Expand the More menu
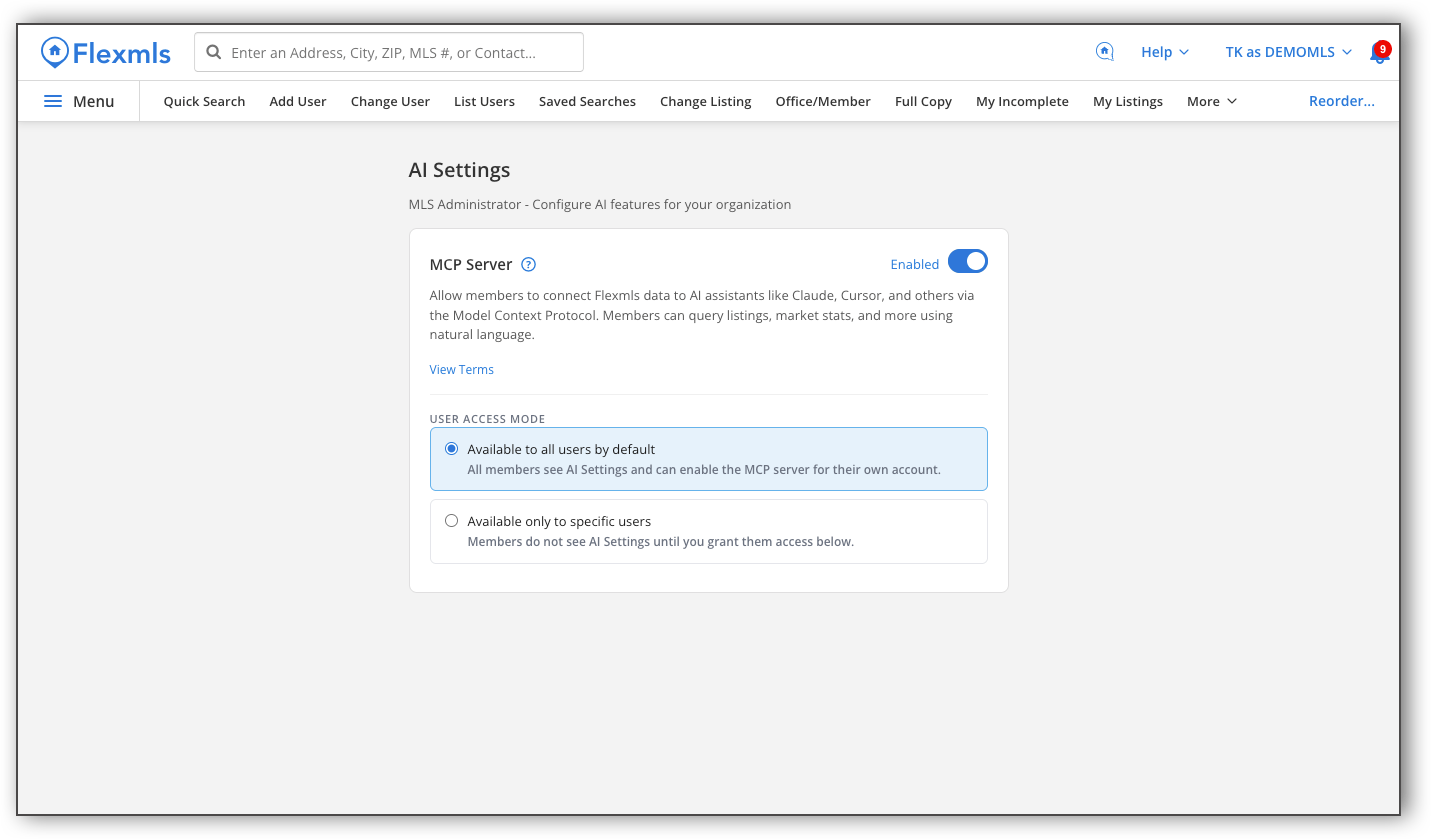 (x=1212, y=101)
